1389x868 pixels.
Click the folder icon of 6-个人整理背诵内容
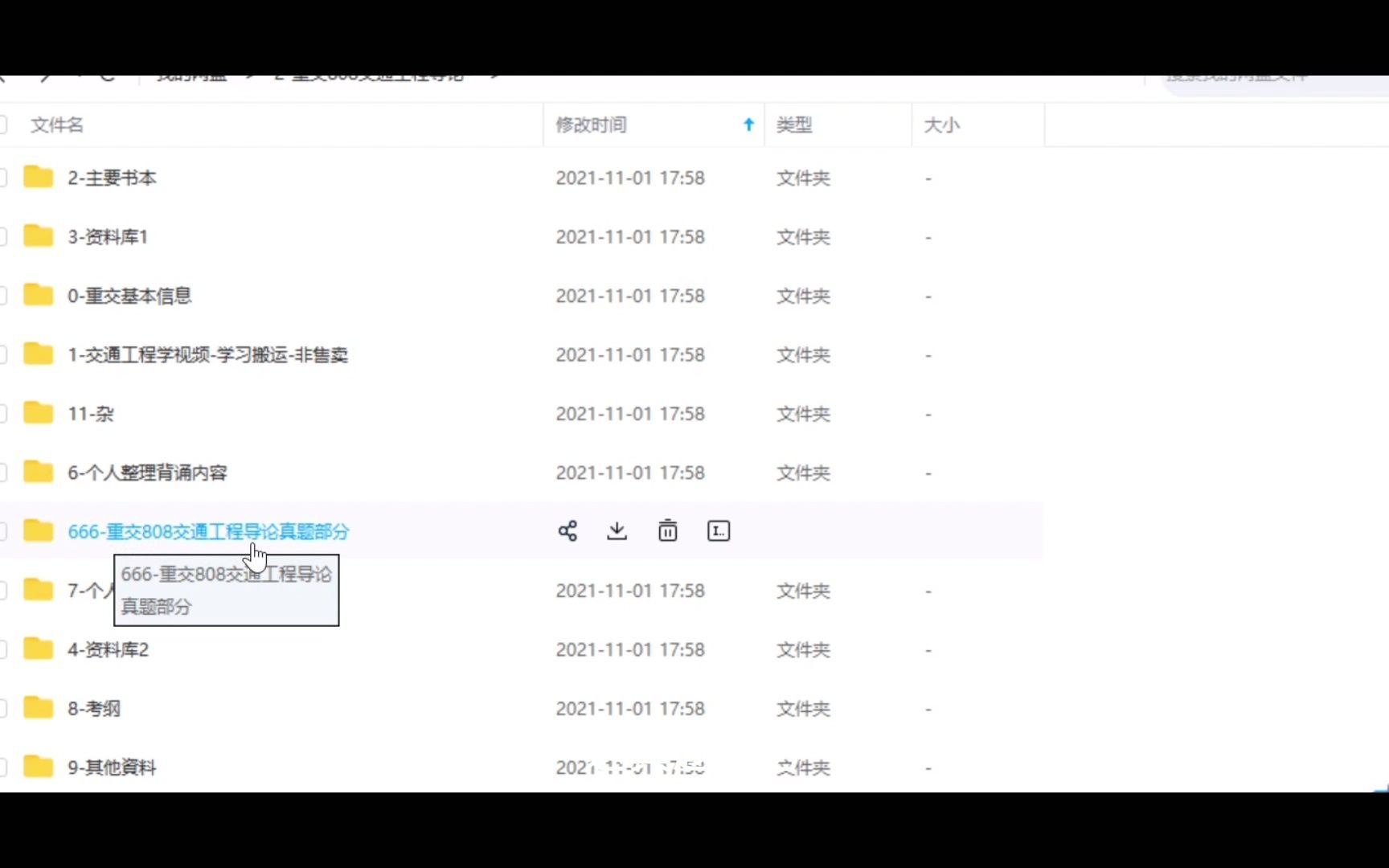(38, 472)
